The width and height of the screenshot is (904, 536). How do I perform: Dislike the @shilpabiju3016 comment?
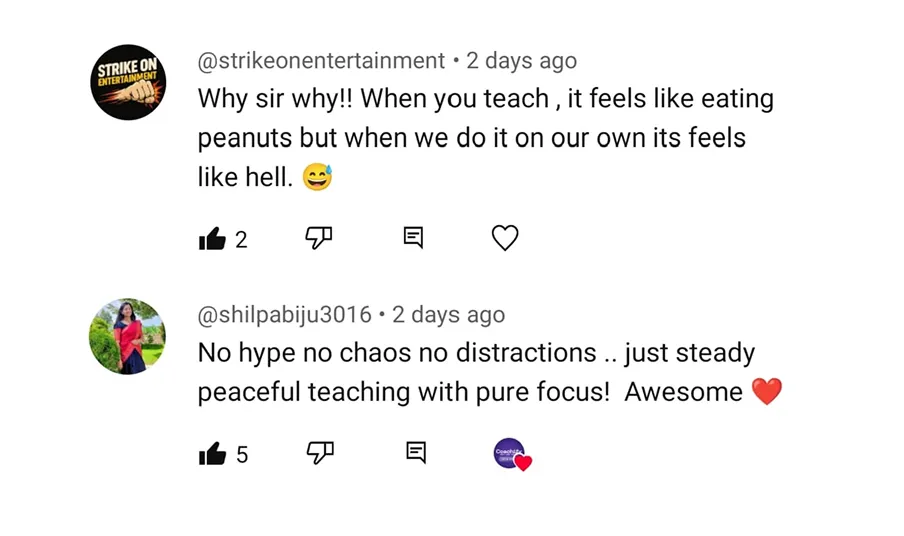[319, 453]
